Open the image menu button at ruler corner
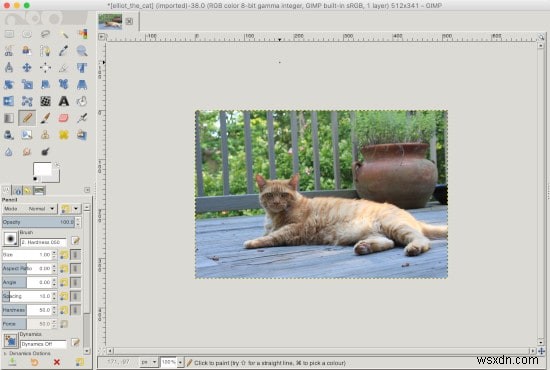 102,36
